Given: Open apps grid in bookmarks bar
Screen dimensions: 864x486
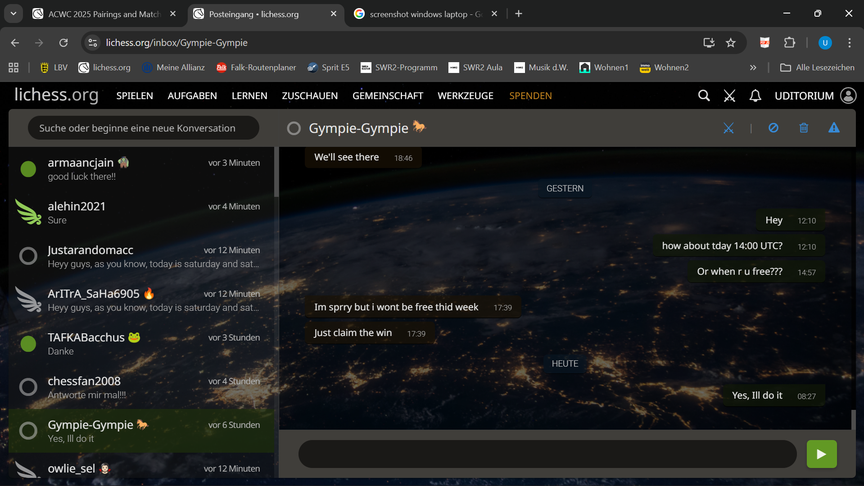Looking at the screenshot, I should pos(14,67).
